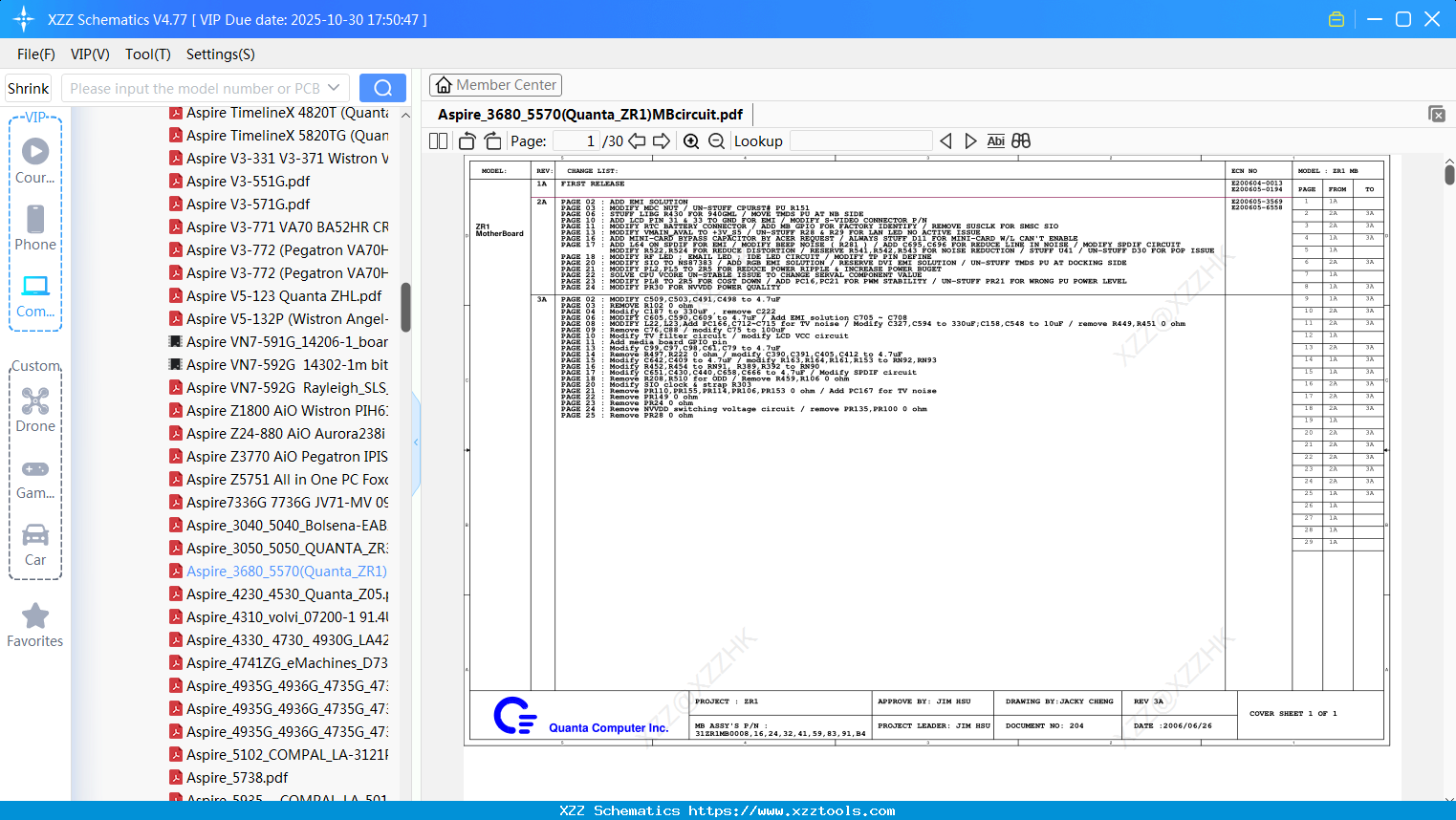Open the File(F) menu
The height and width of the screenshot is (820, 1456).
coord(36,54)
